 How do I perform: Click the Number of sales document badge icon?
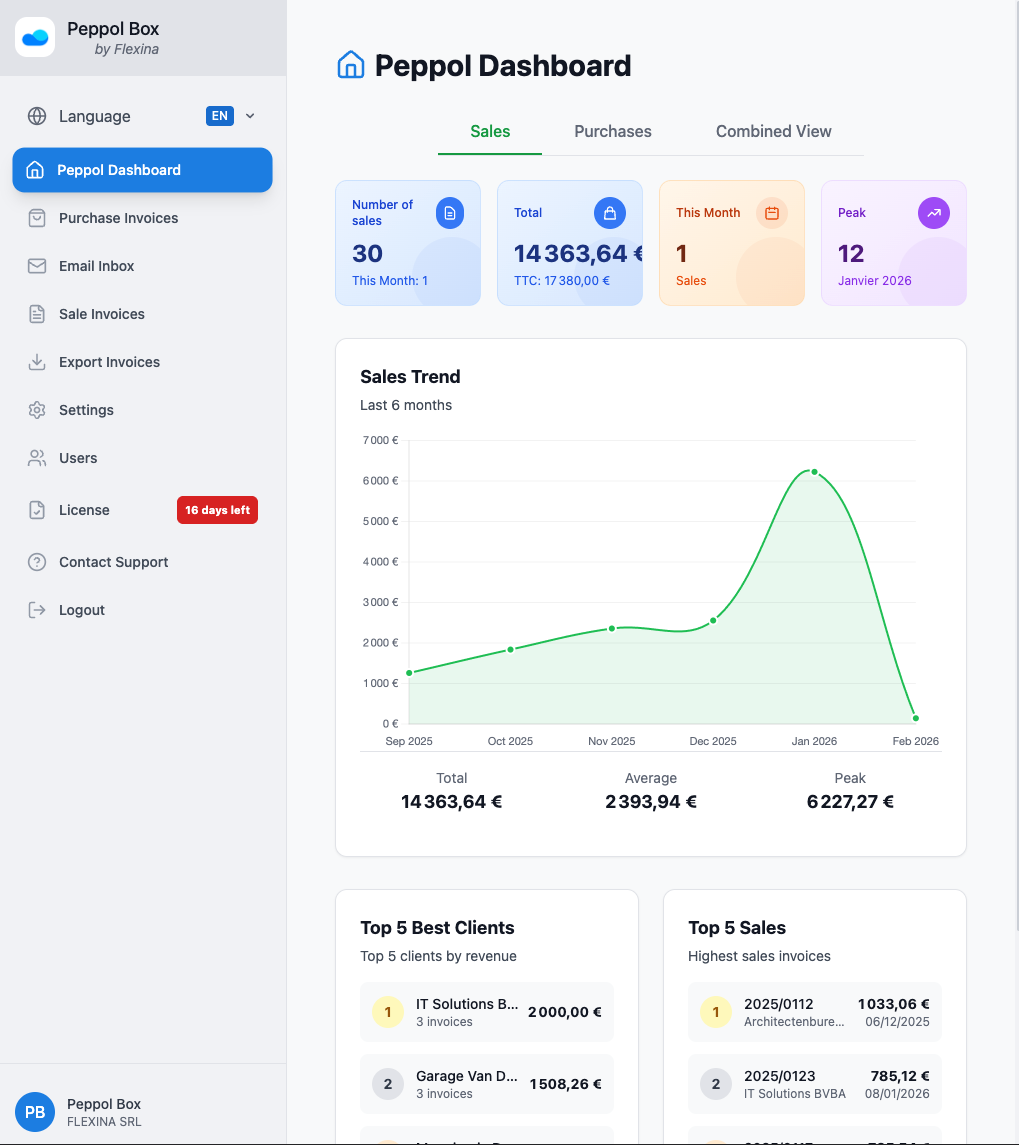click(x=449, y=213)
